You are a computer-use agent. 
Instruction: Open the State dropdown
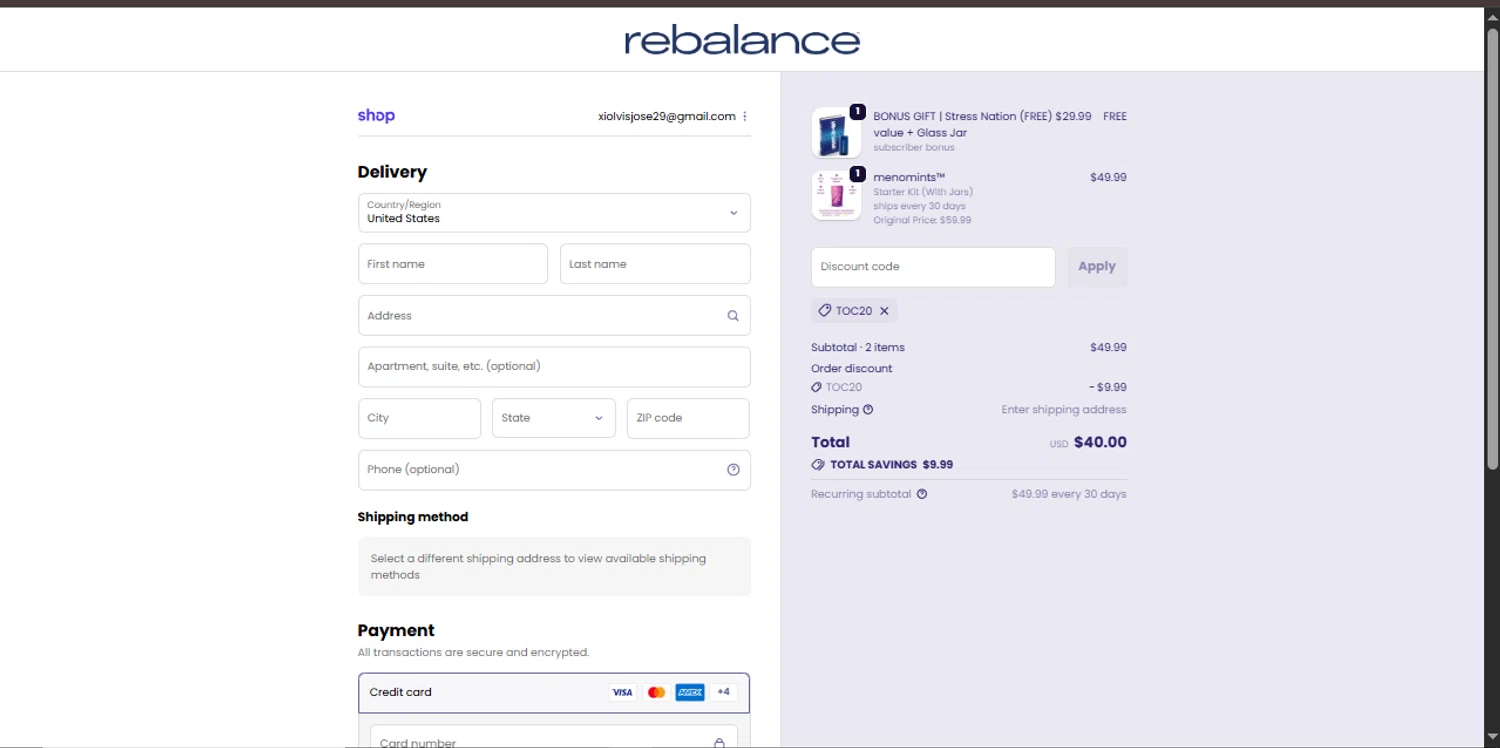click(x=554, y=418)
